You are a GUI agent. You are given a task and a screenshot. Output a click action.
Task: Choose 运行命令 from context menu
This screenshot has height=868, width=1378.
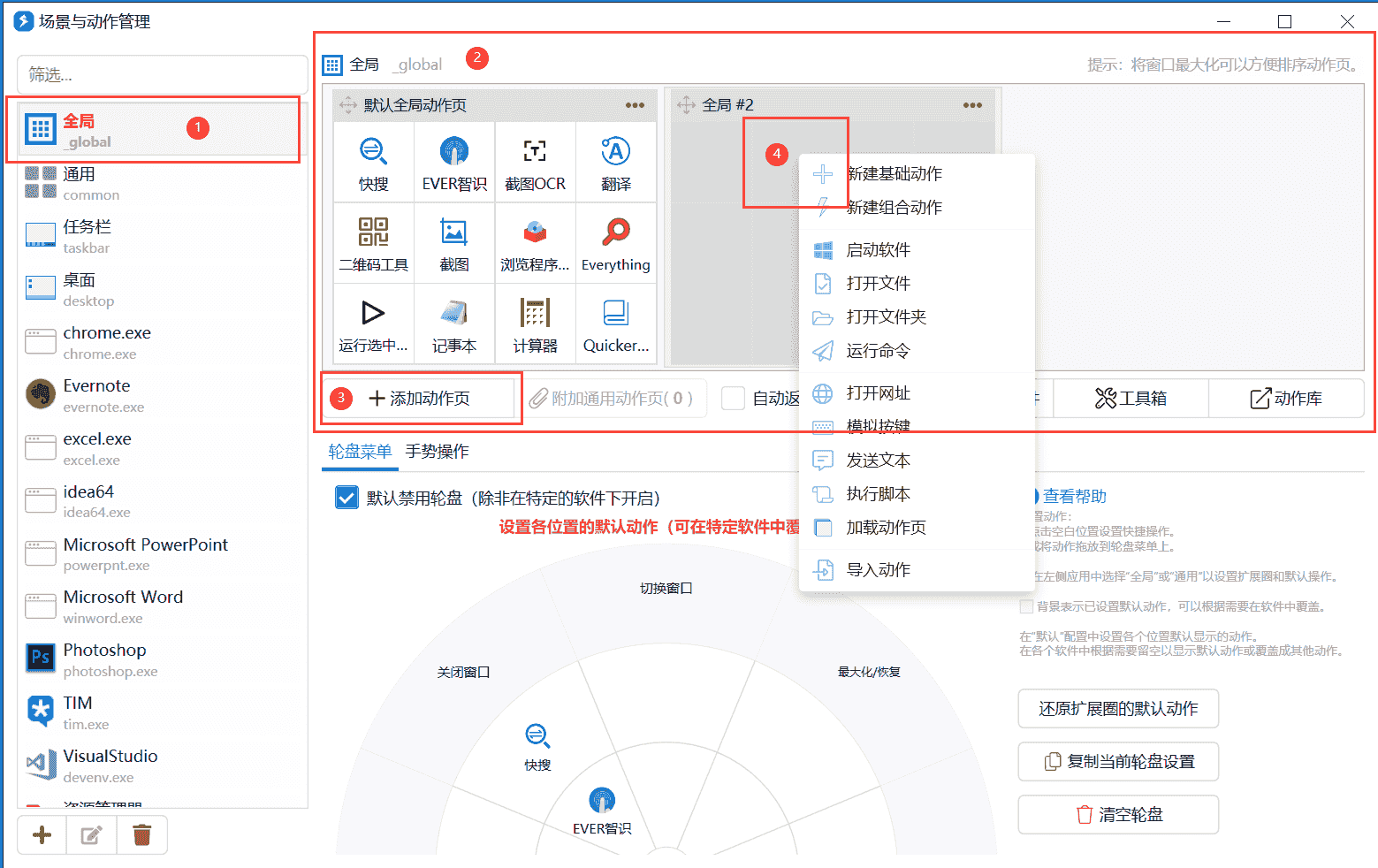(x=917, y=351)
